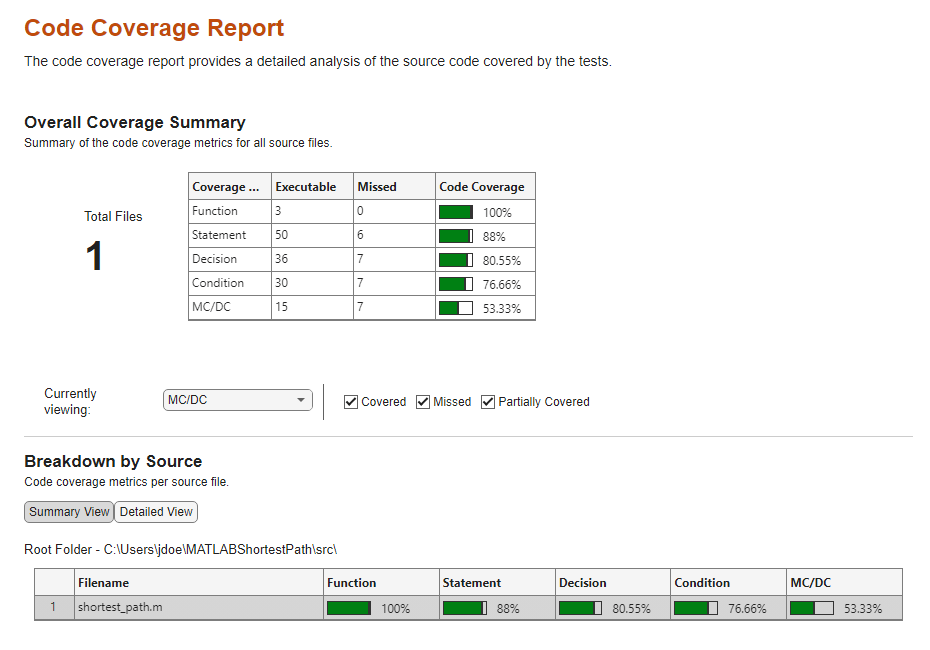Viewport: 930px width, 650px height.
Task: Switch to Summary View
Action: point(69,512)
